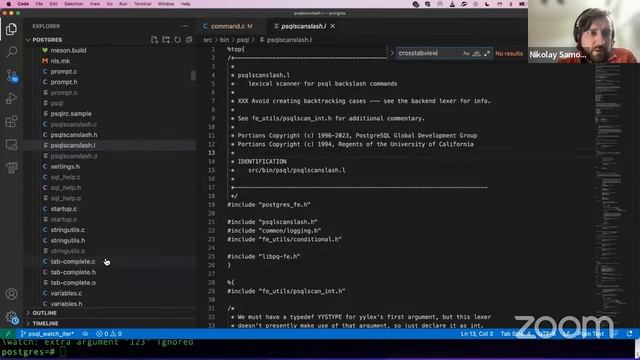Click the remote window indicator in status bar
The width and height of the screenshot is (640, 360).
tap(8, 334)
